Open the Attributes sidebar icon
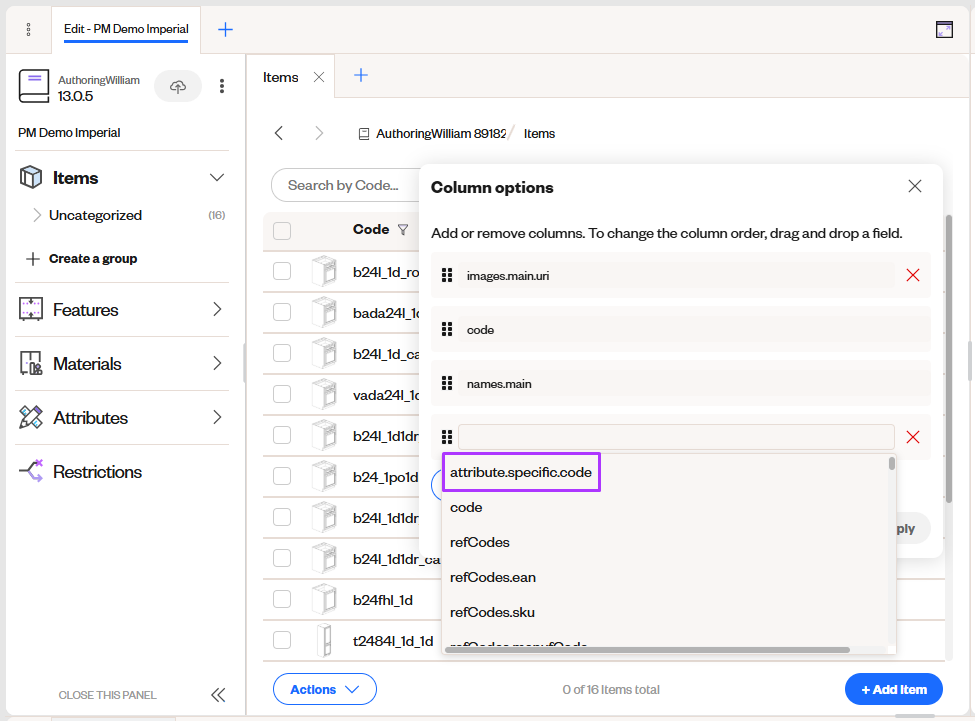Image resolution: width=975 pixels, height=721 pixels. (30, 417)
